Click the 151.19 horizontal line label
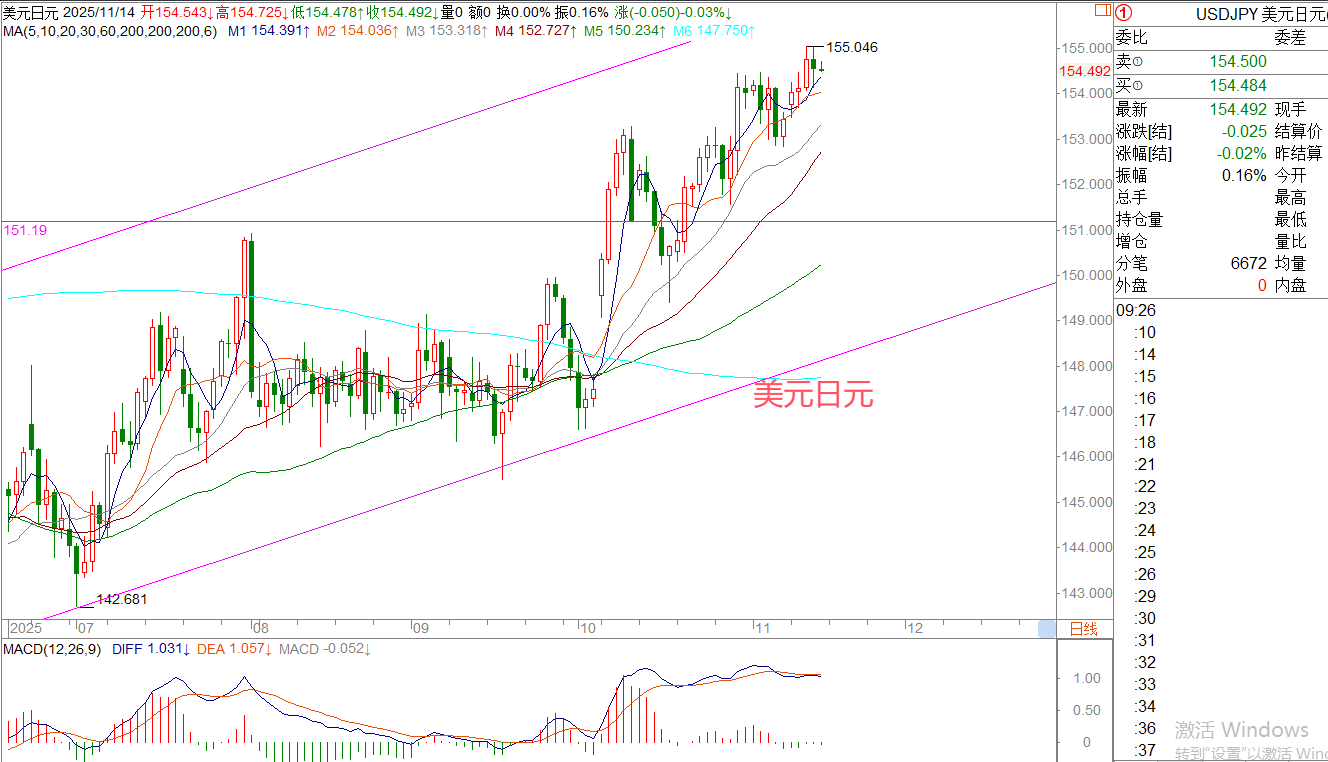 pos(25,230)
